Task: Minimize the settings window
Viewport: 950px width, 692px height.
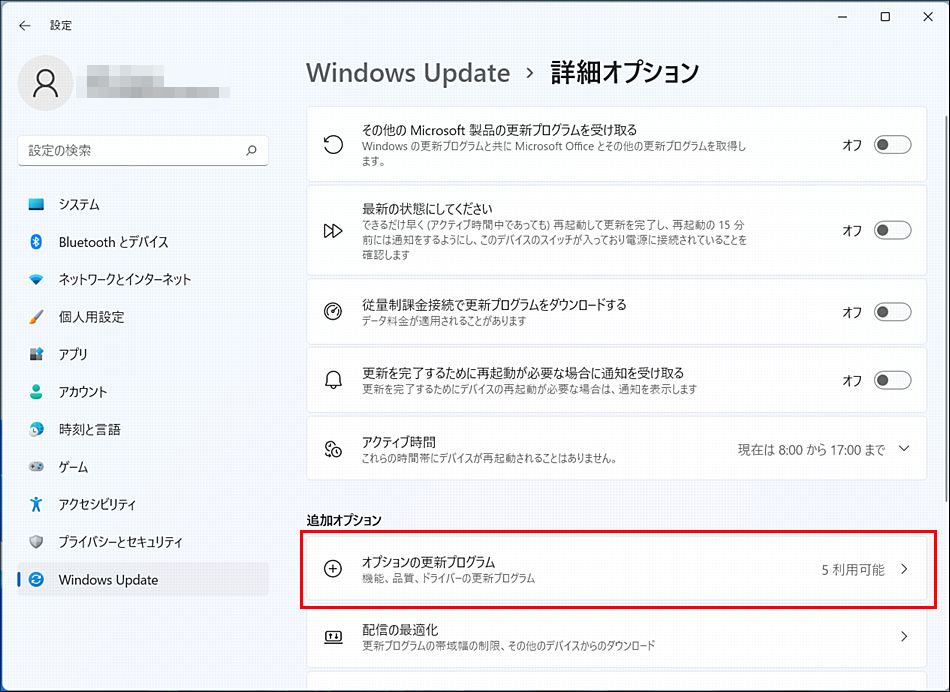Action: pos(842,17)
